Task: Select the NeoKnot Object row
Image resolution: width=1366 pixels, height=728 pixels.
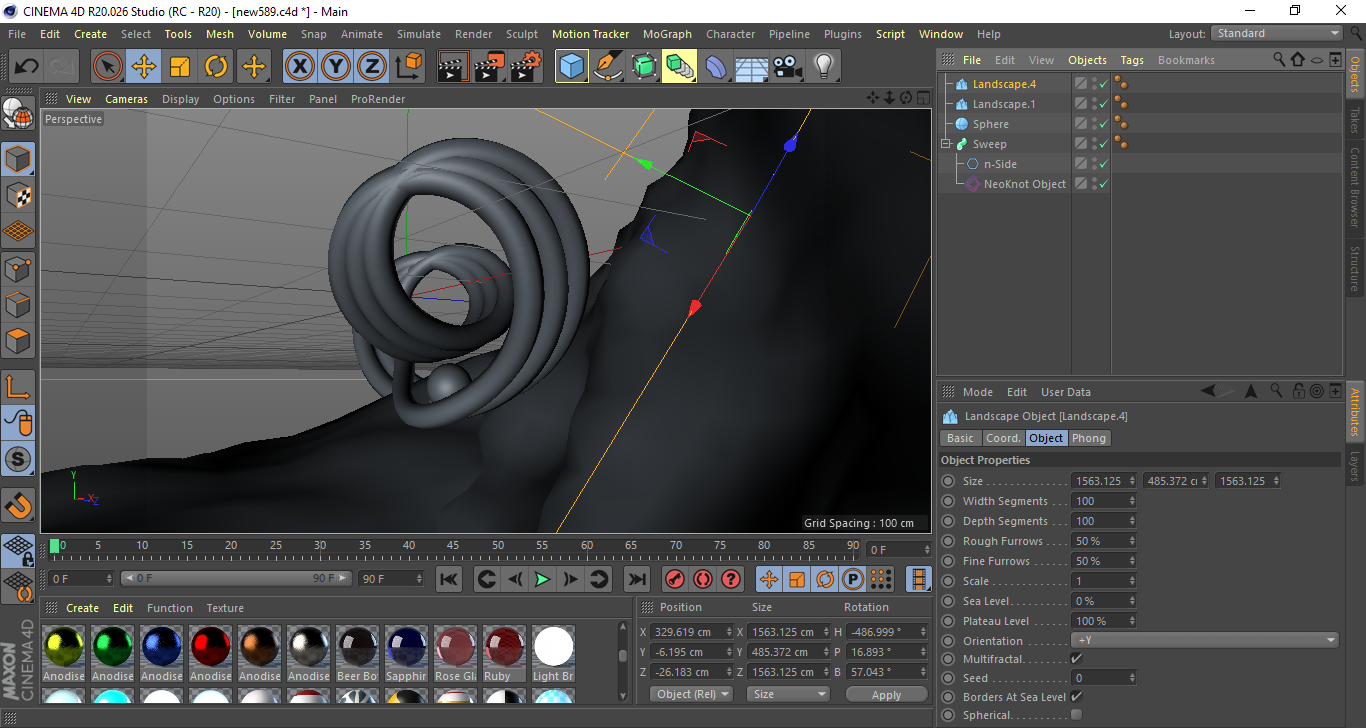Action: [x=1024, y=184]
